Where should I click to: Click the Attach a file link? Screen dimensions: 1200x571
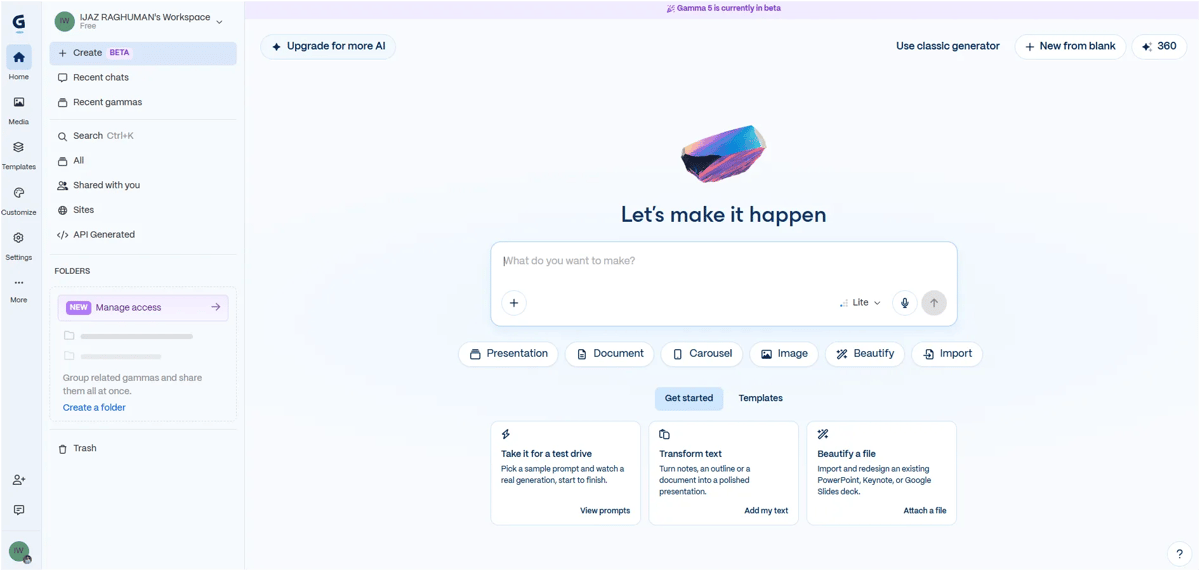(925, 511)
